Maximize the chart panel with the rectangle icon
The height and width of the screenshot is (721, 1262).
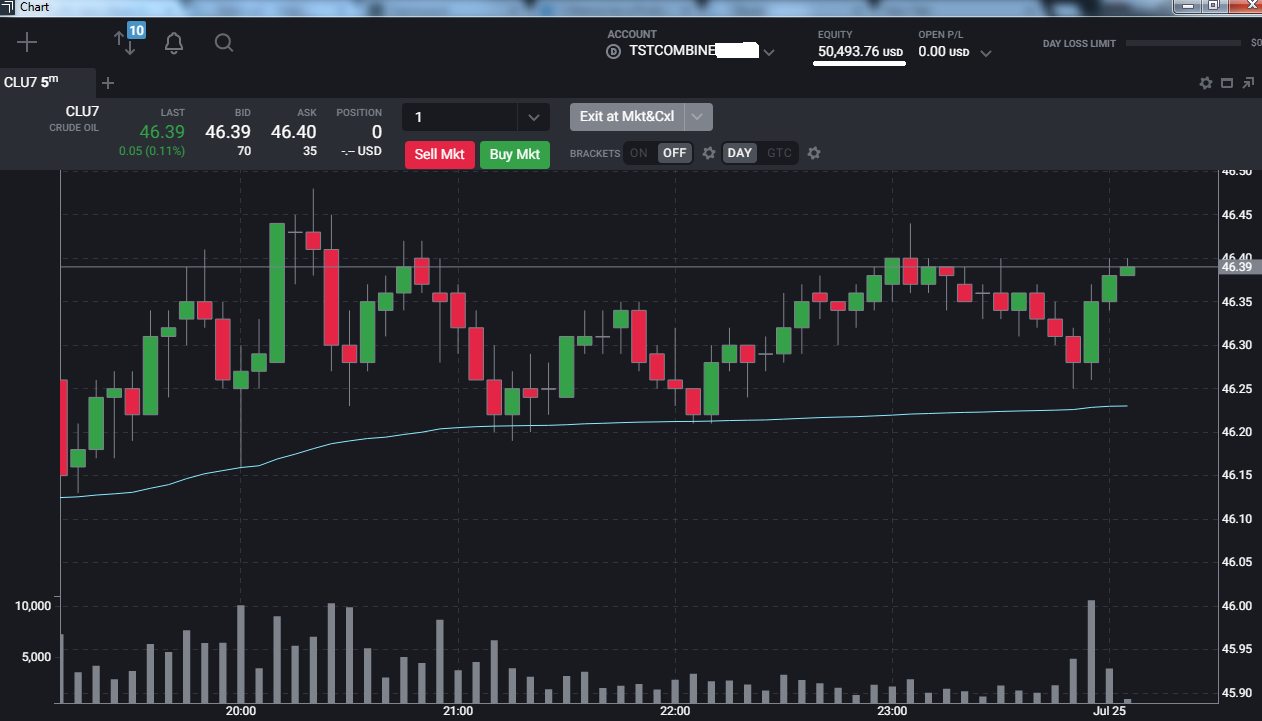[x=1227, y=83]
